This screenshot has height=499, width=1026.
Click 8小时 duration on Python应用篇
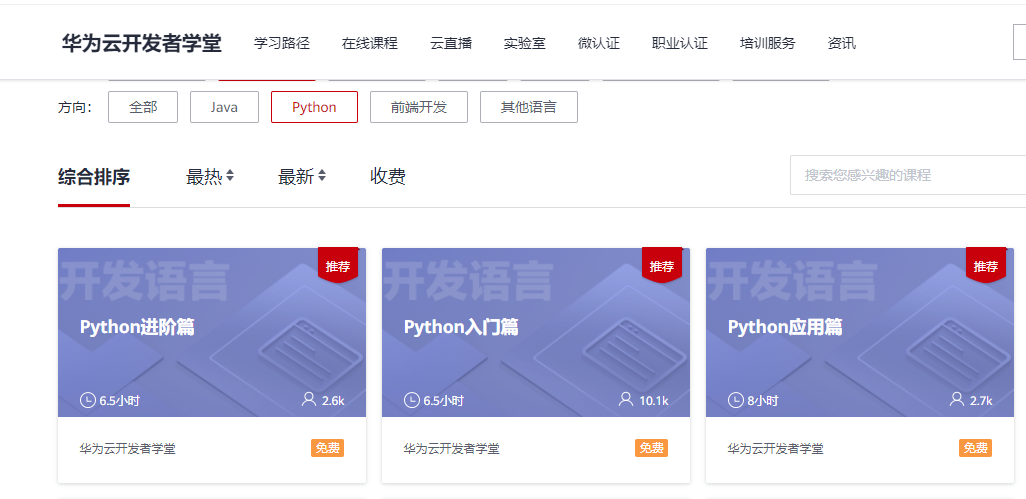[762, 400]
